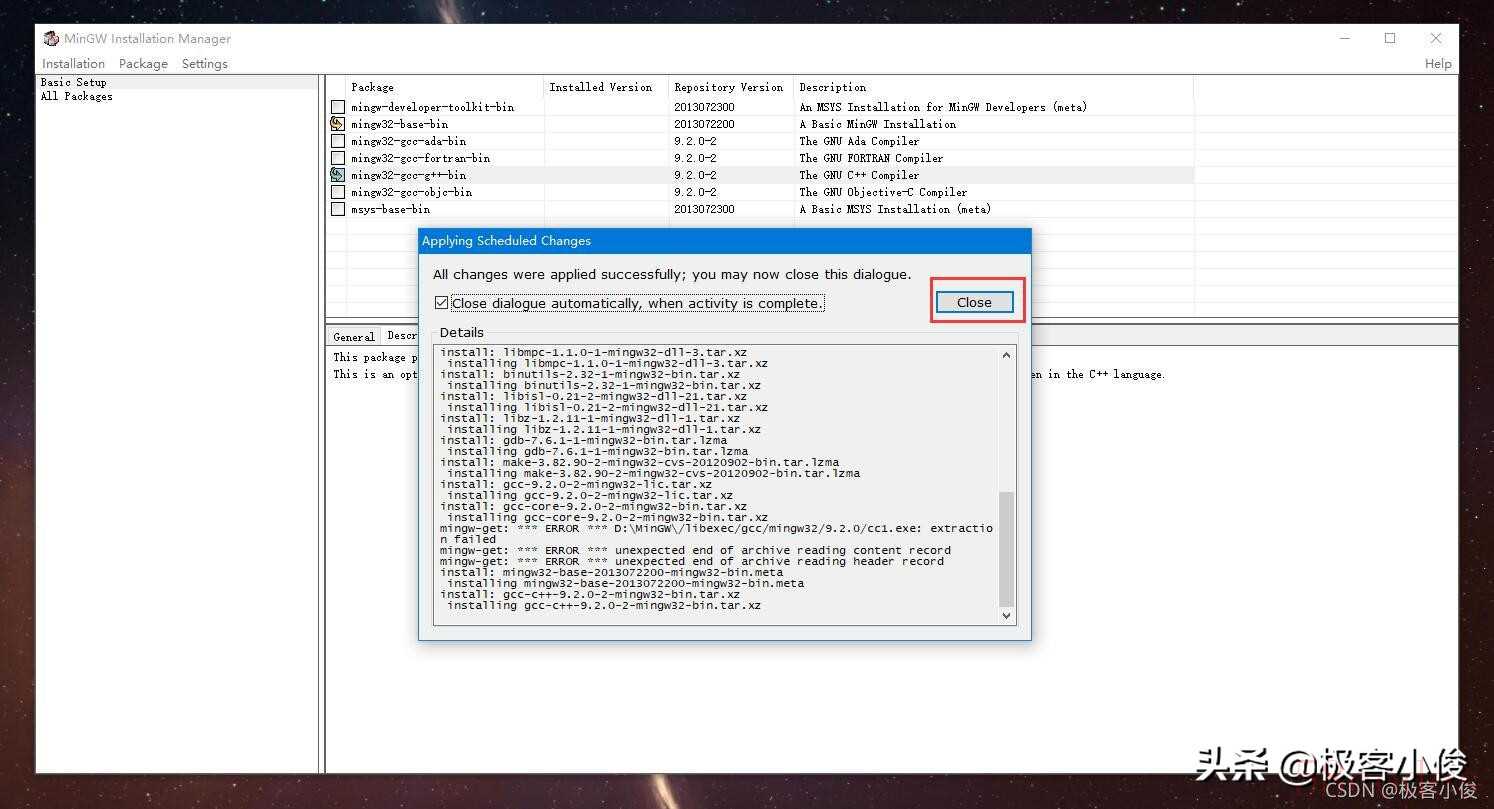Mark the mingw-developer-toolkit-bin package checkbox

pos(337,107)
